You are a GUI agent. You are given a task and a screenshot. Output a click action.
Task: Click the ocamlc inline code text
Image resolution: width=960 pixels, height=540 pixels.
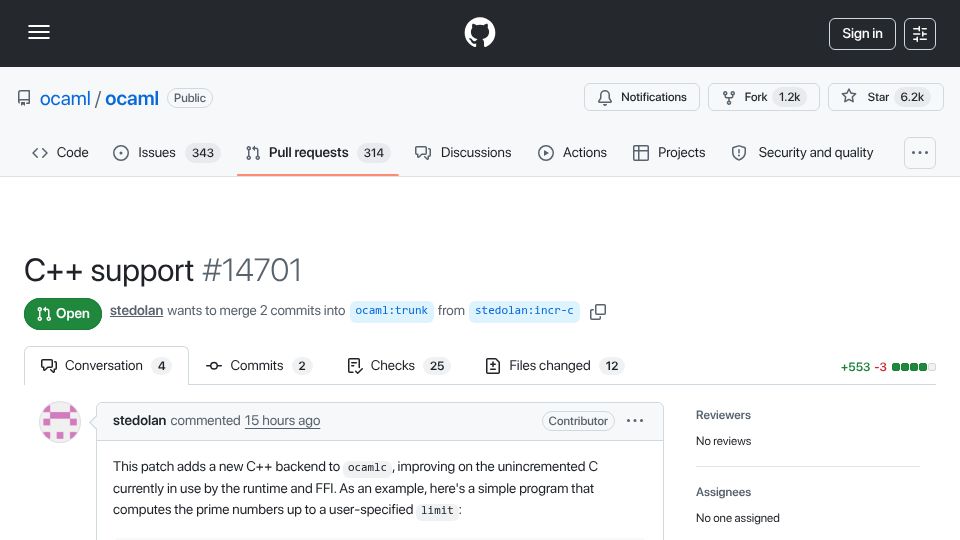coord(367,468)
